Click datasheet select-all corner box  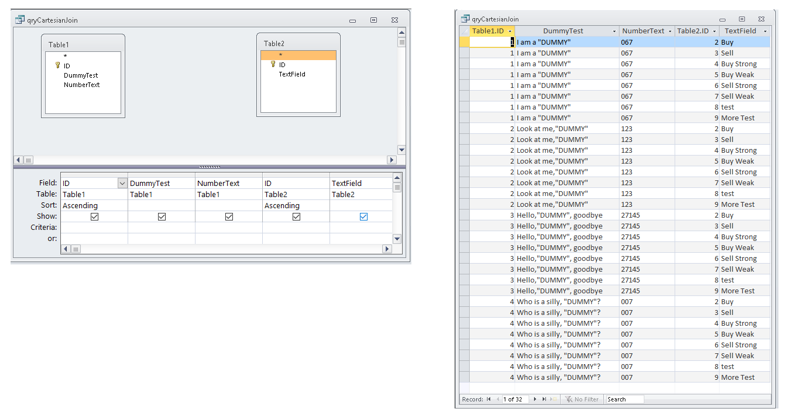[x=465, y=31]
